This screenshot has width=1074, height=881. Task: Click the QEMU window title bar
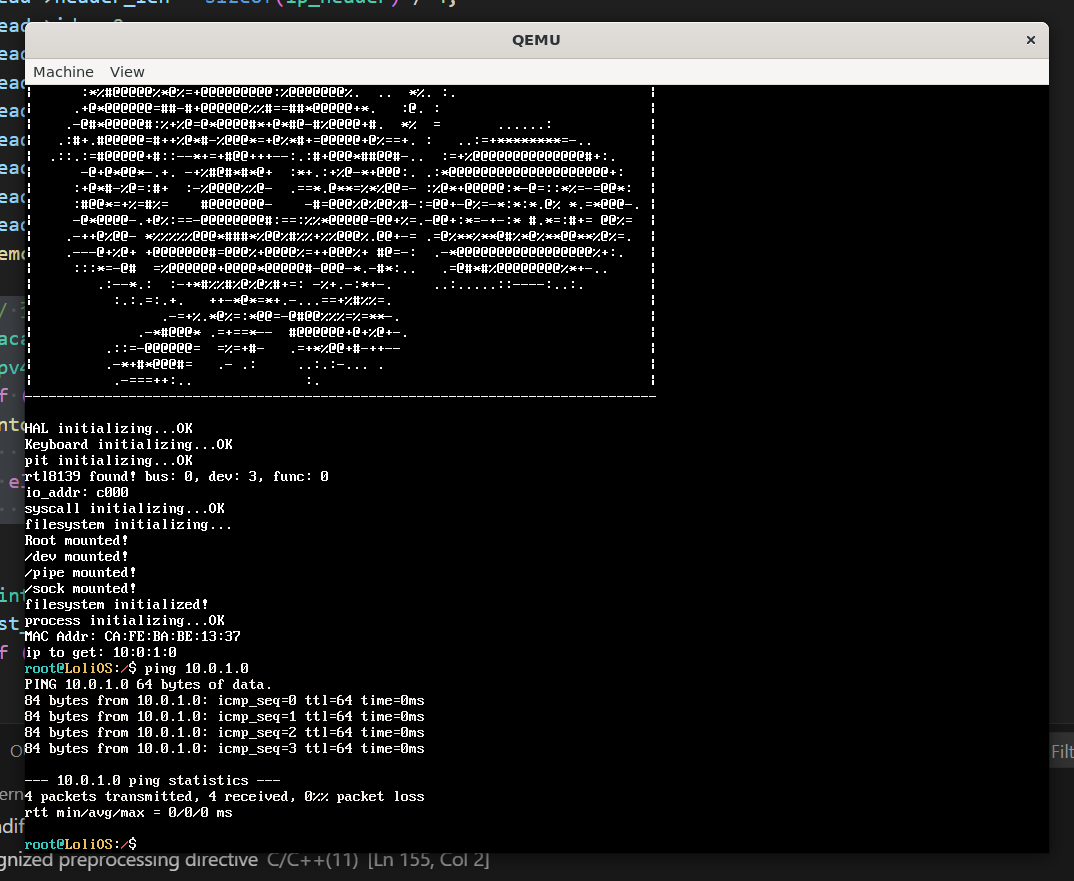536,40
